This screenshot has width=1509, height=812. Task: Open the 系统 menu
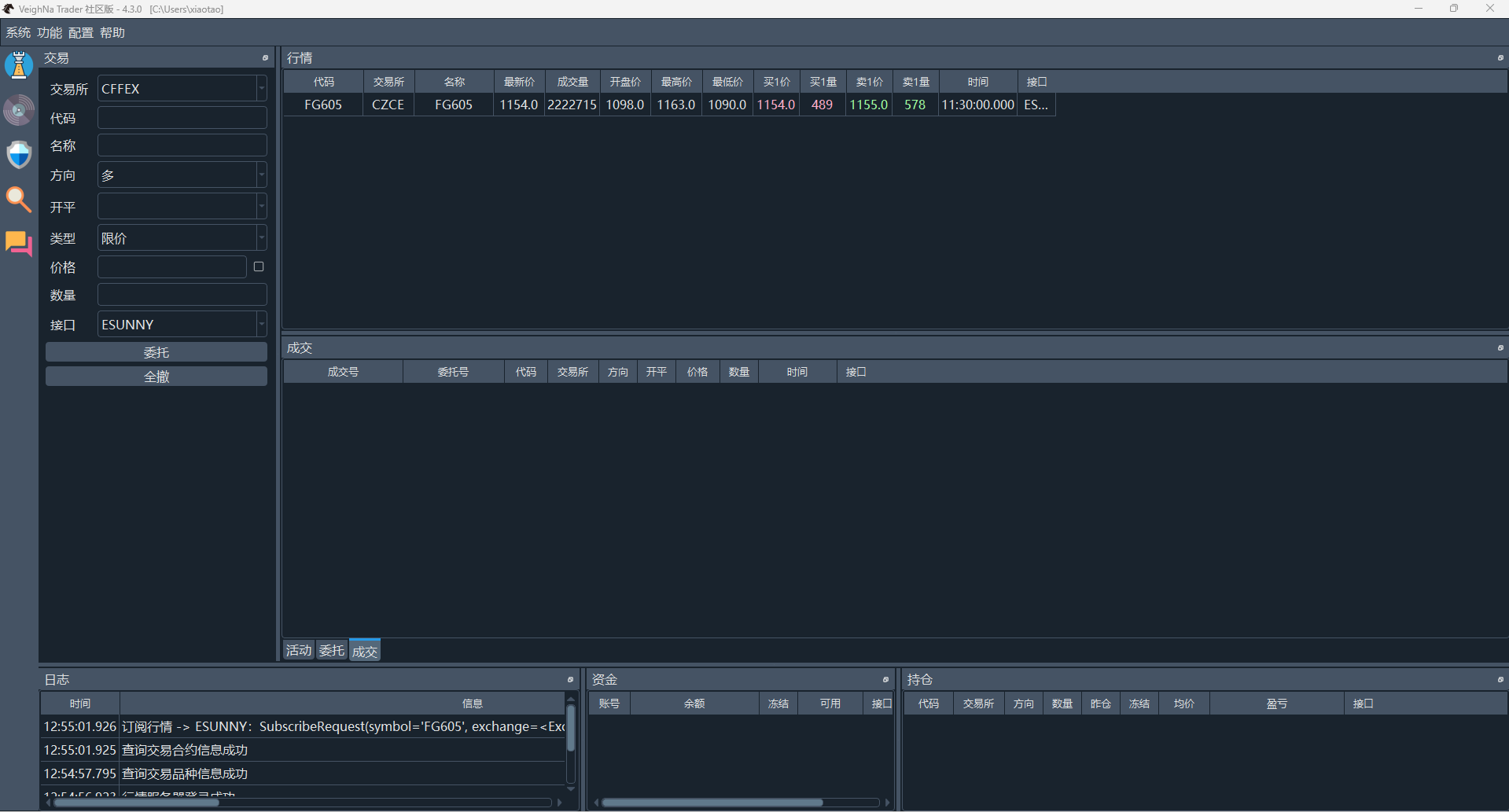pos(17,33)
